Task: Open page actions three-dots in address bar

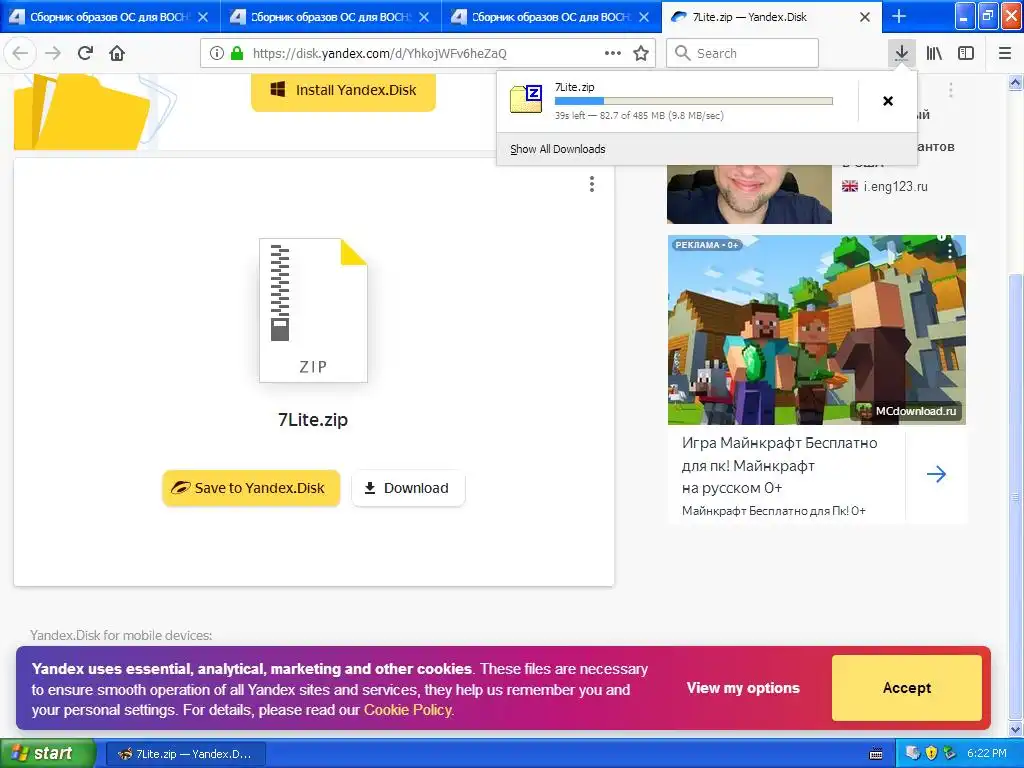Action: point(613,53)
